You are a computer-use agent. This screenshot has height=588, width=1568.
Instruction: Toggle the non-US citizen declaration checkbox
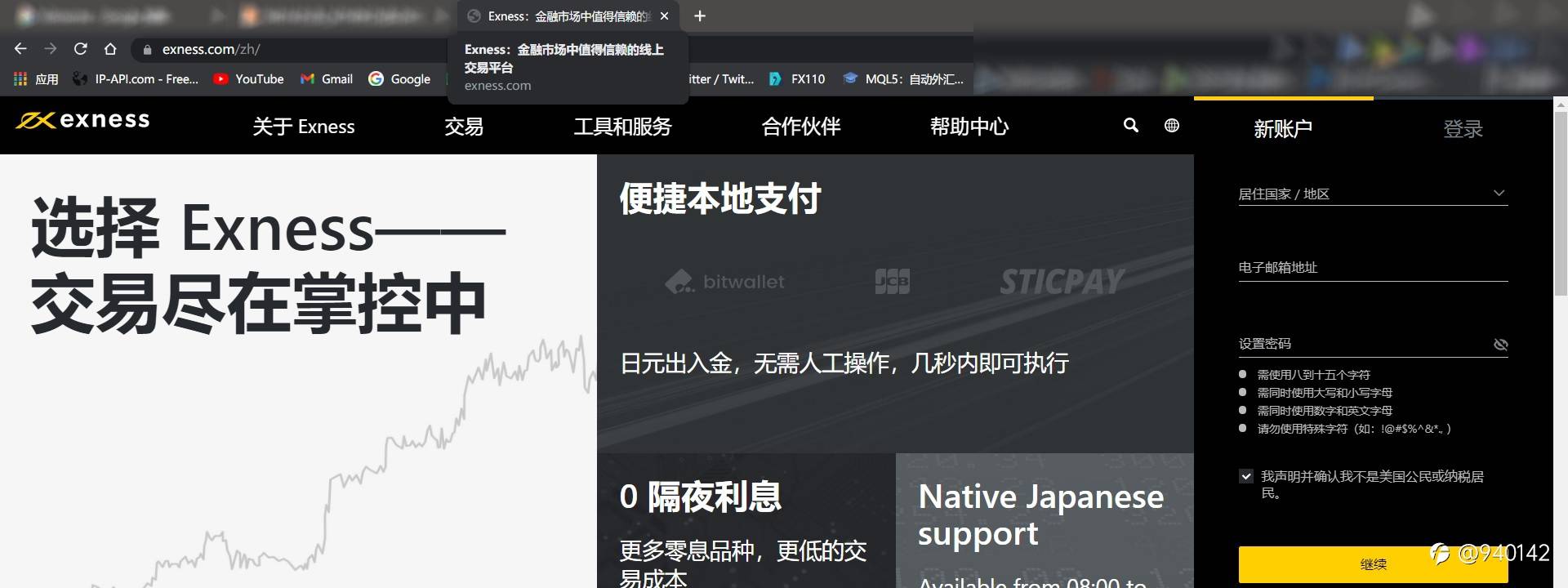[1246, 476]
